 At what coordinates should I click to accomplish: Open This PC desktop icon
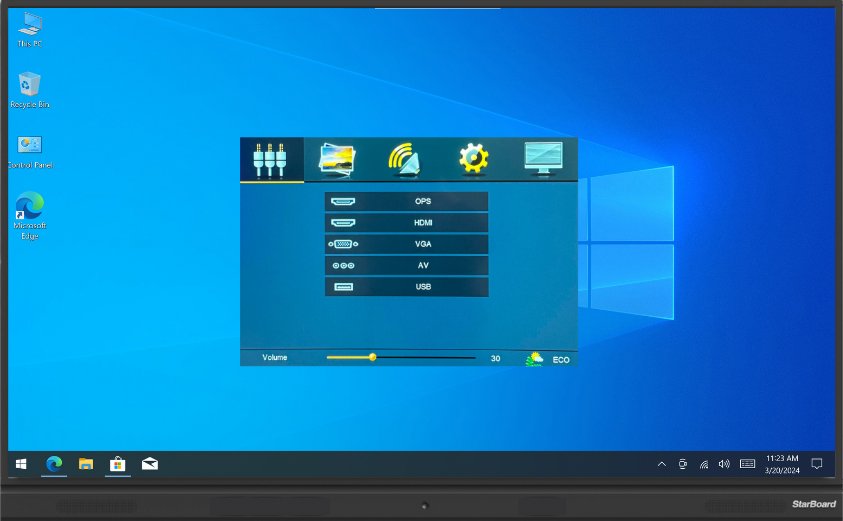tap(30, 28)
